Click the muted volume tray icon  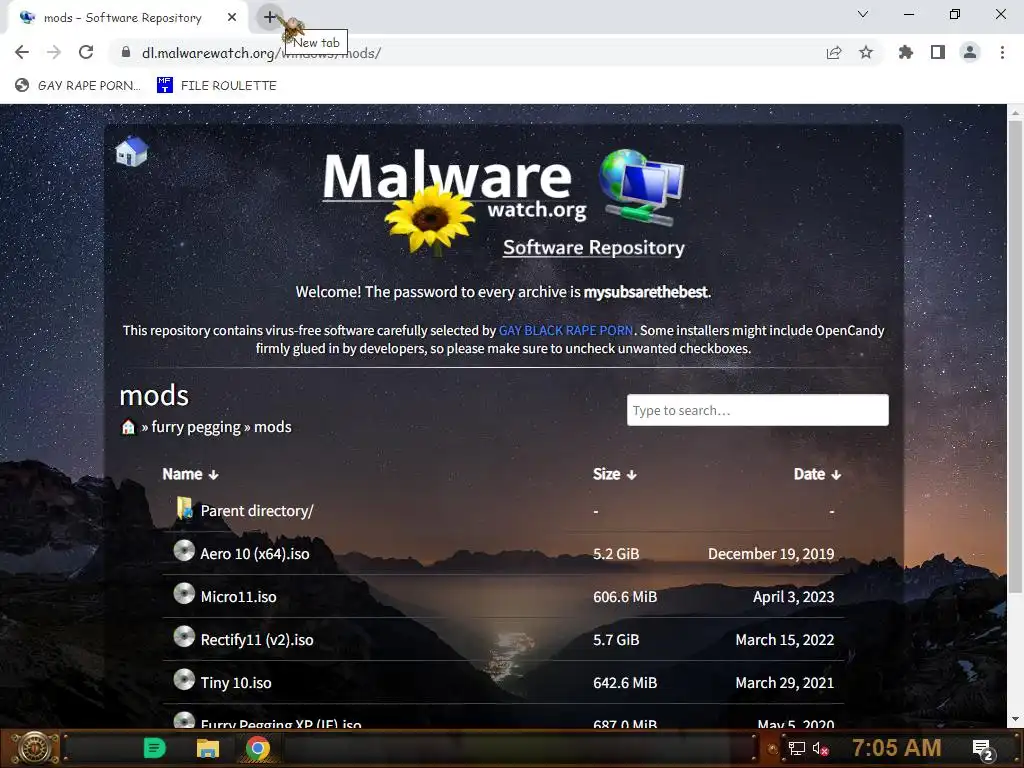point(820,748)
